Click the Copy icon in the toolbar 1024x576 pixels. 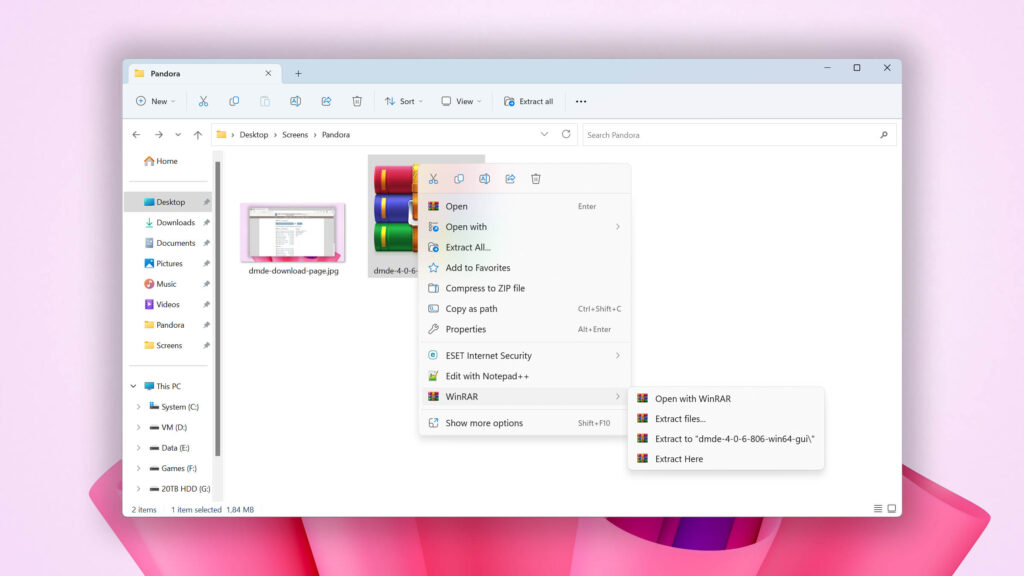click(x=234, y=101)
